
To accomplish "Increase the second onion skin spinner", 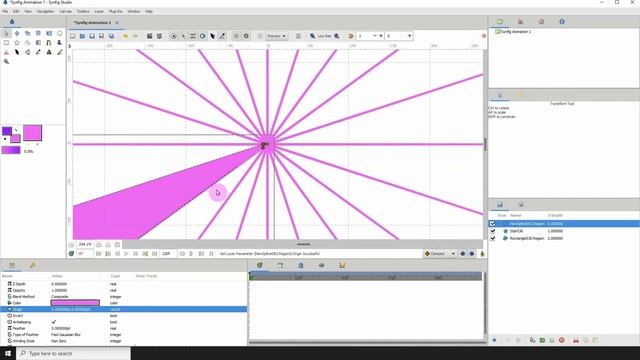I will (x=409, y=36).
